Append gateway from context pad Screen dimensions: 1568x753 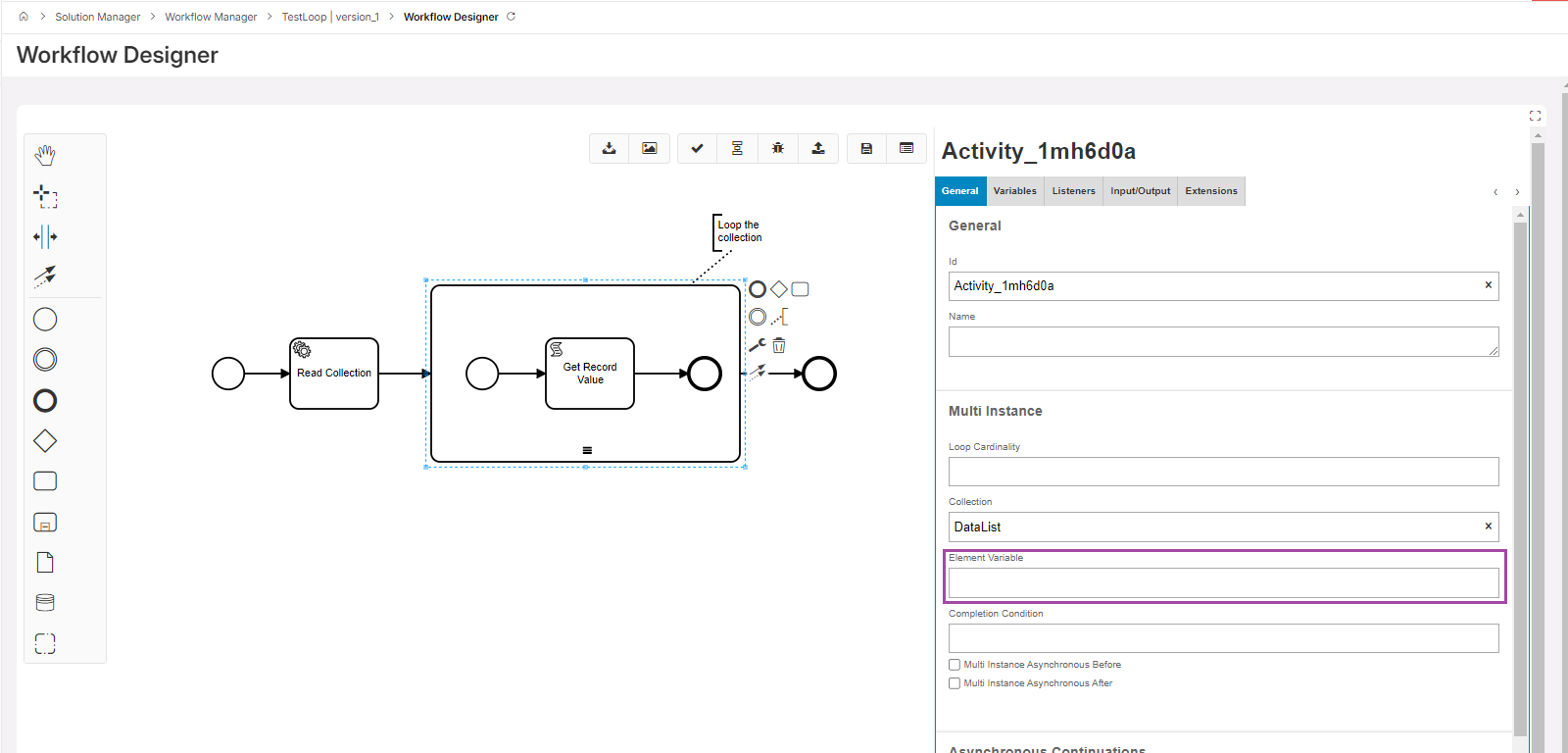pyautogui.click(x=779, y=289)
